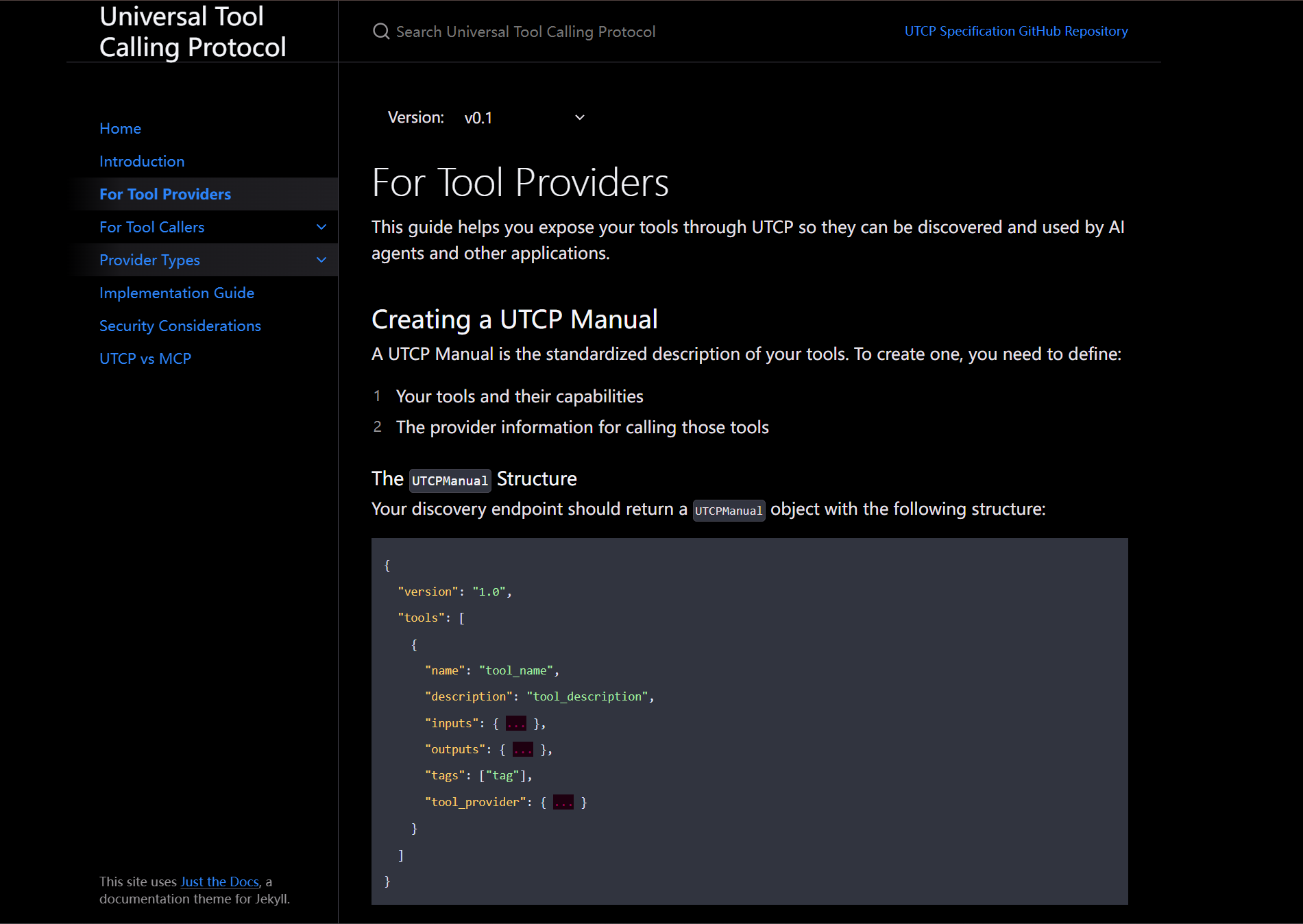Screen dimensions: 1303x924
Task: Expand the For Tool Callers submenu chevron
Action: (321, 227)
